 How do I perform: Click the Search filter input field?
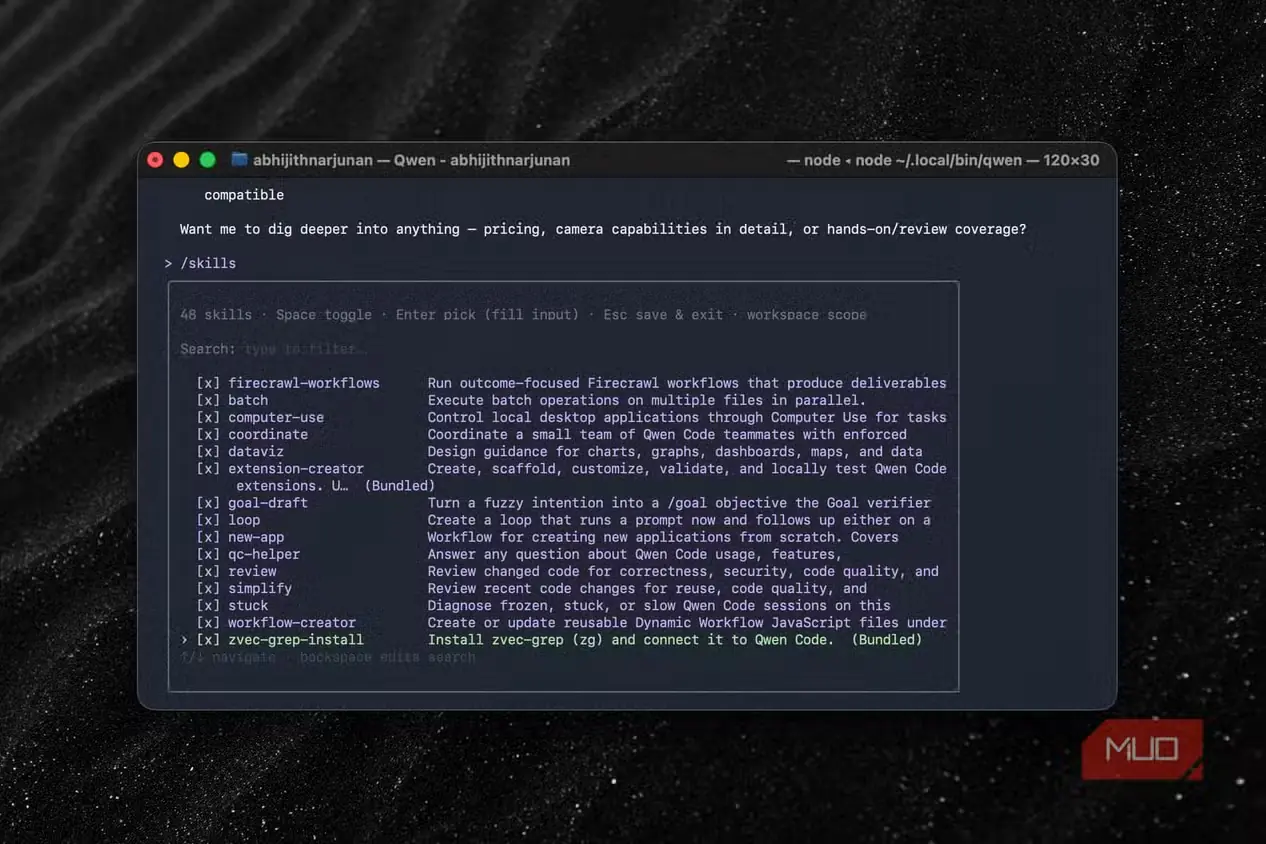coord(305,349)
